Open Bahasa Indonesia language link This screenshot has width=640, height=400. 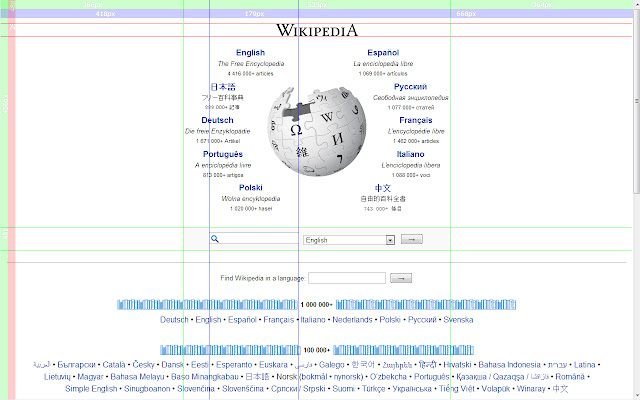pos(509,364)
